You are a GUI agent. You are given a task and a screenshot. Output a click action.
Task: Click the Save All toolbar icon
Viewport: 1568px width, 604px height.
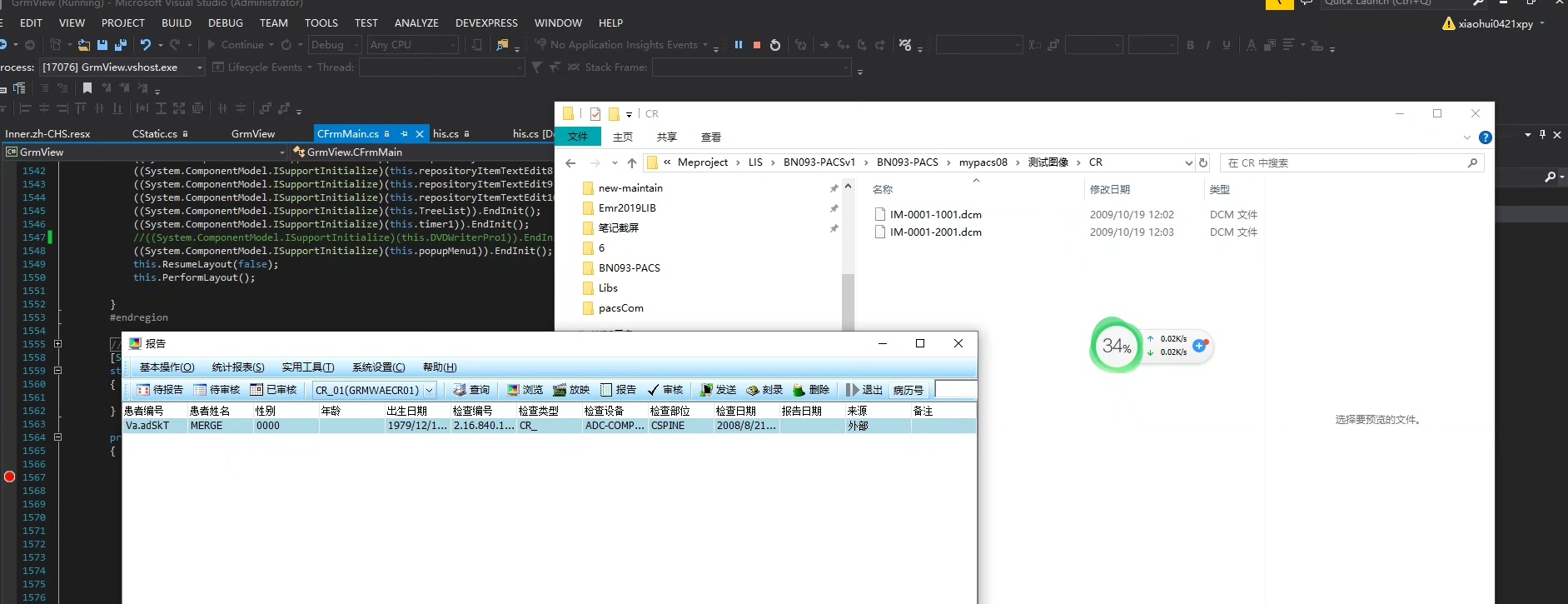[x=120, y=45]
